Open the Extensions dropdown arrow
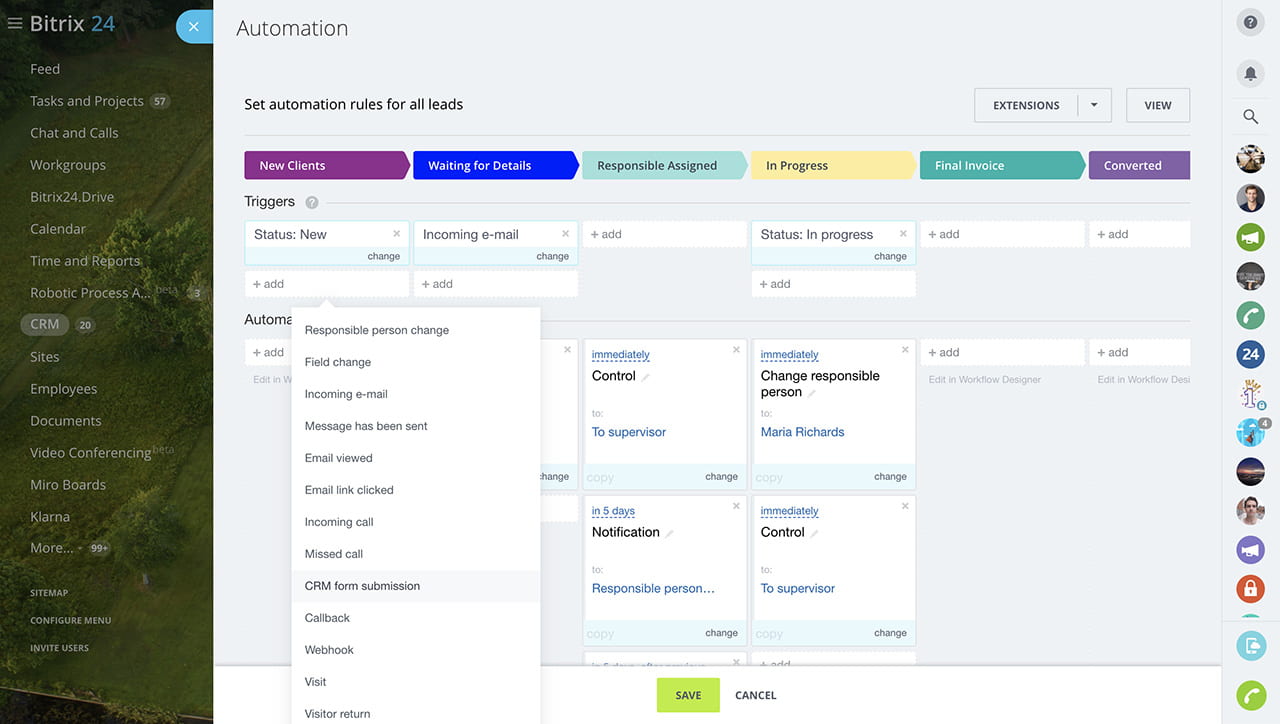This screenshot has height=724, width=1280. [x=1094, y=105]
